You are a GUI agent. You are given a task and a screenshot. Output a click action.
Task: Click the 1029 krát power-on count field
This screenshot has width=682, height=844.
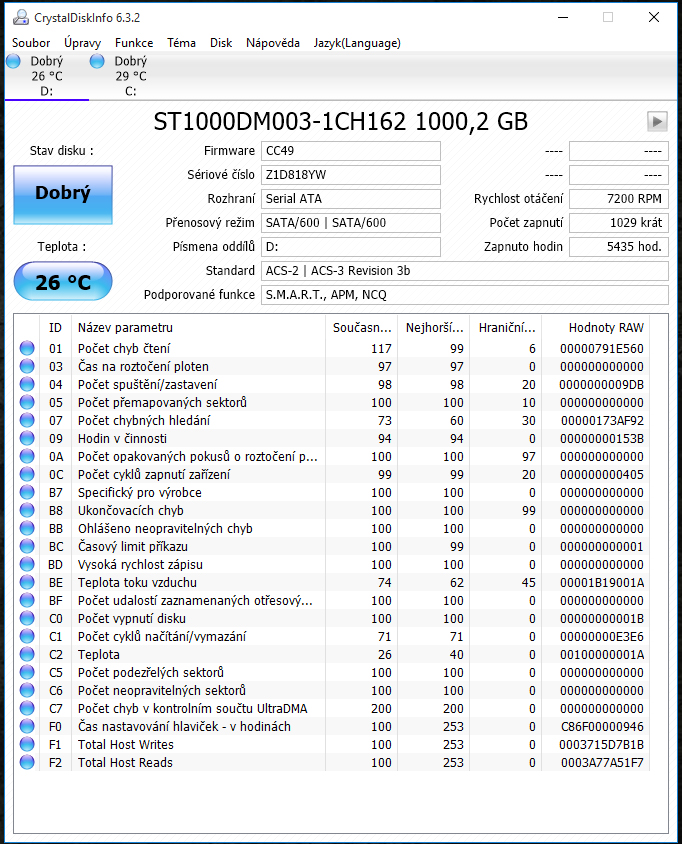[619, 223]
